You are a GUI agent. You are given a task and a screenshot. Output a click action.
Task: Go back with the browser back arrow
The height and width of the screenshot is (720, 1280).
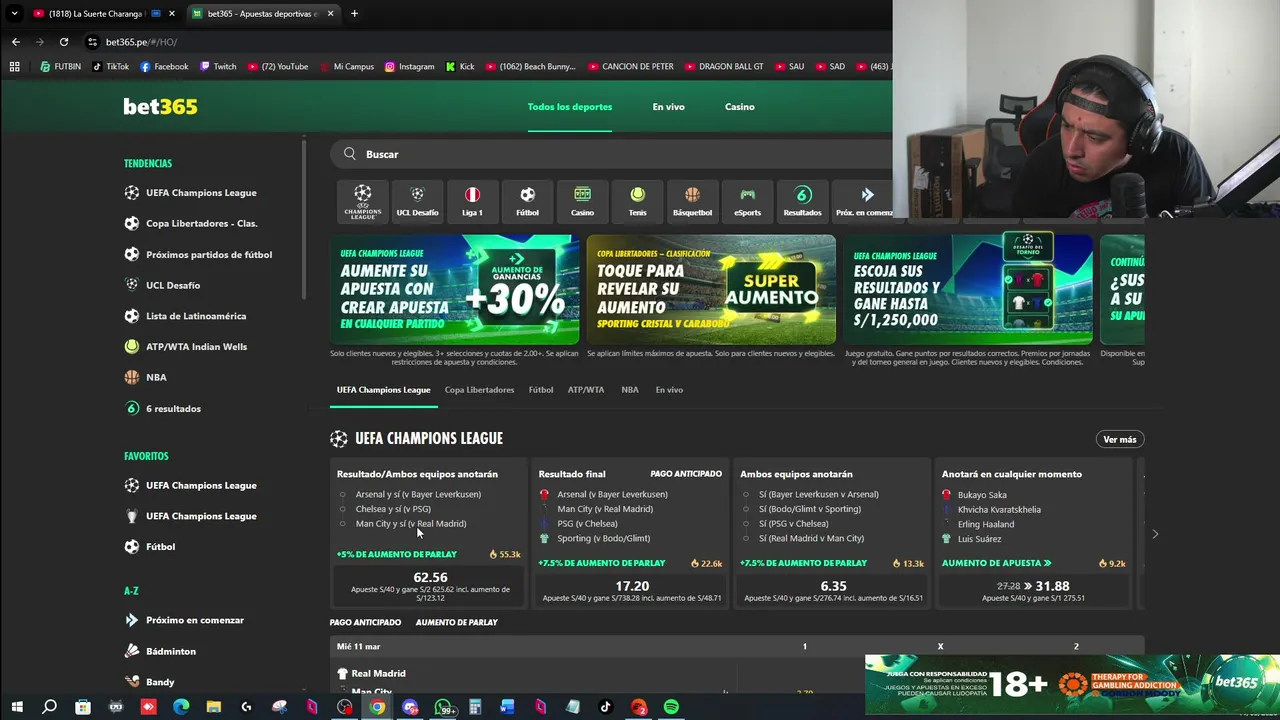[16, 42]
